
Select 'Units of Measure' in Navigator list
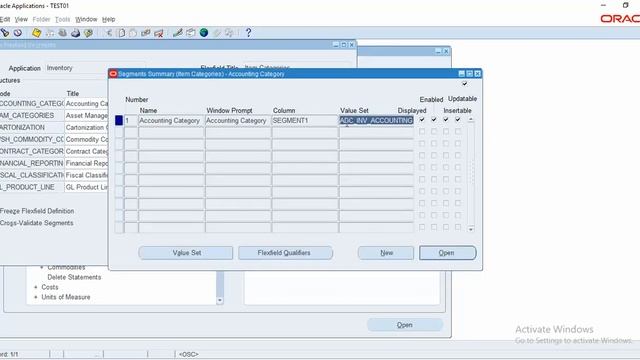(x=66, y=297)
